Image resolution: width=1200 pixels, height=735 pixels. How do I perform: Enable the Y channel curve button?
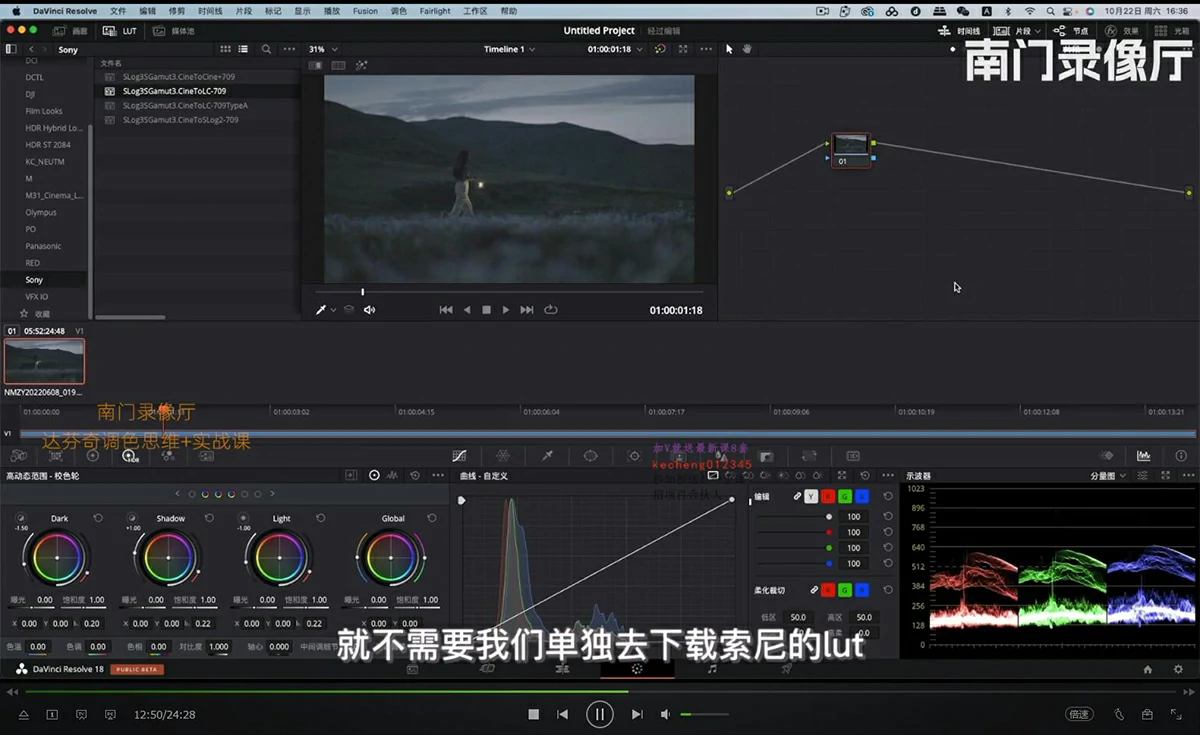coord(811,496)
